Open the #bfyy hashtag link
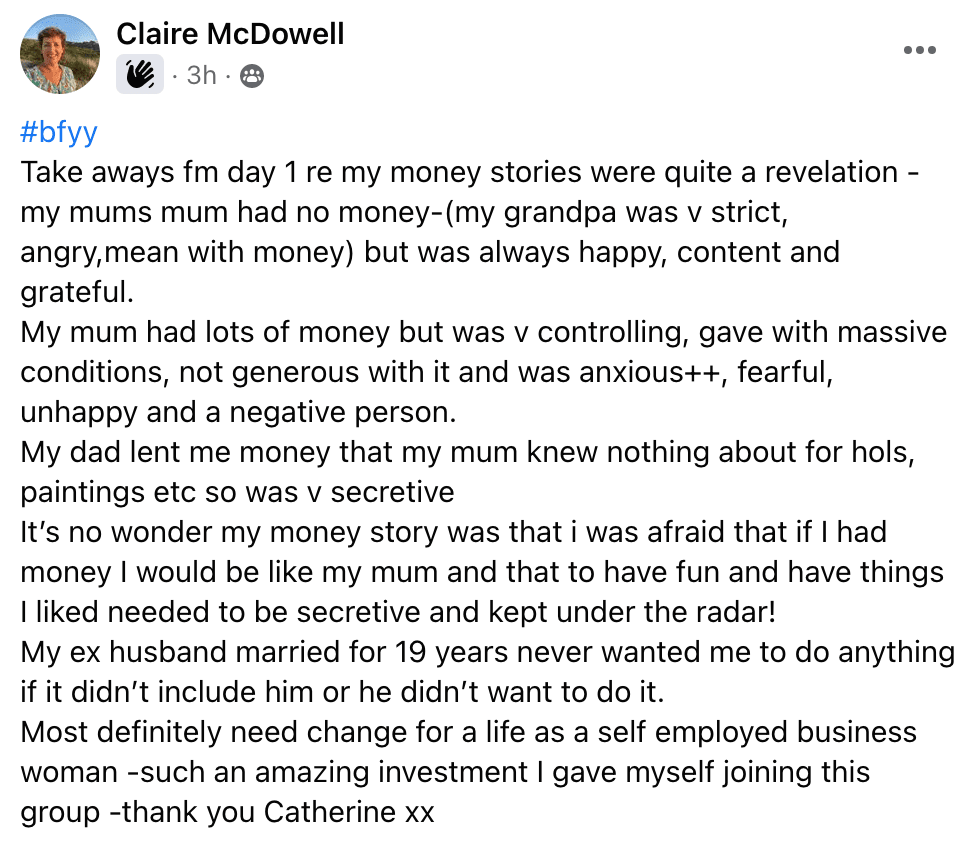This screenshot has width=970, height=856. (x=58, y=132)
